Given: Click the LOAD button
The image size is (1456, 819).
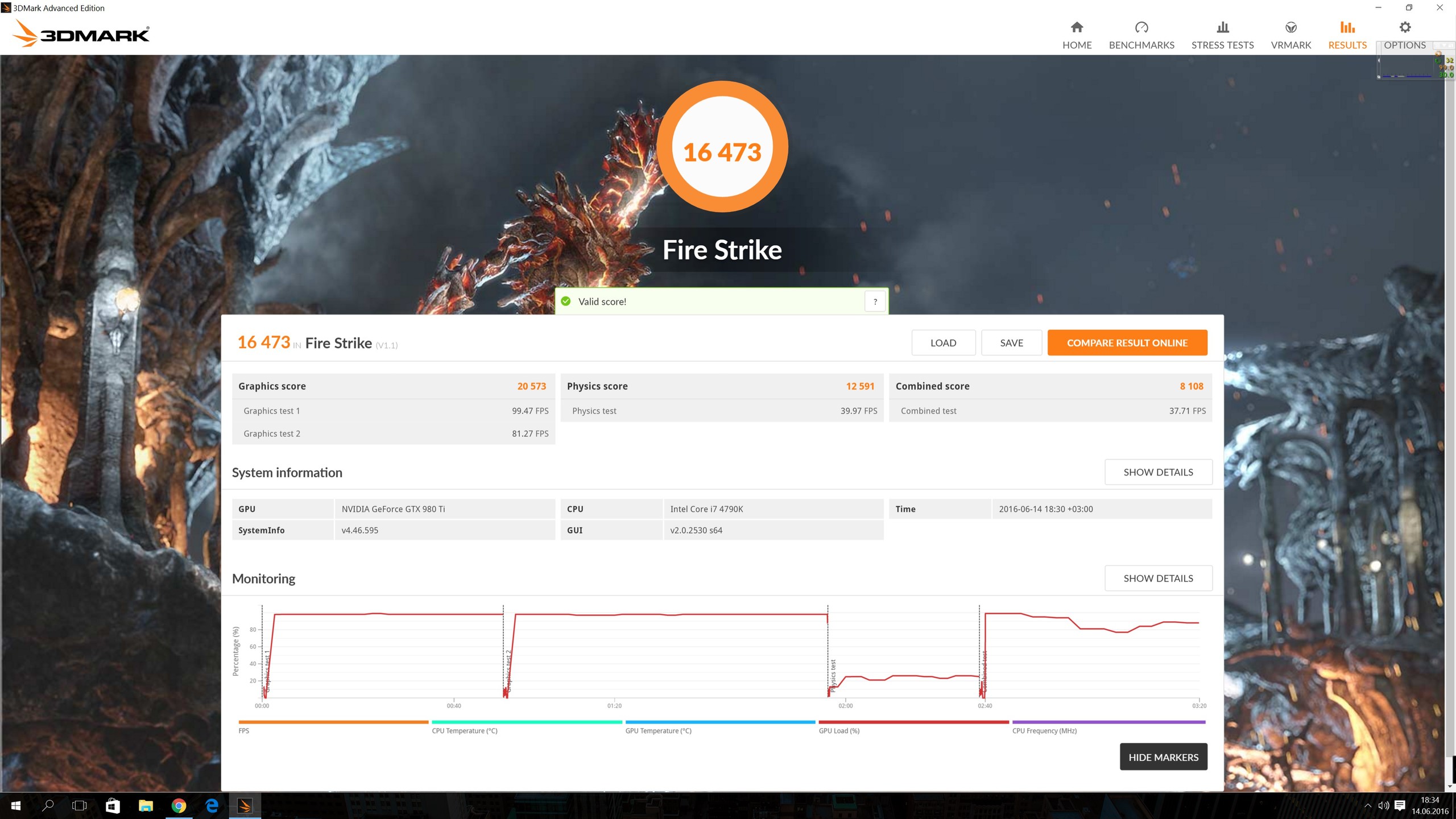Looking at the screenshot, I should point(943,343).
